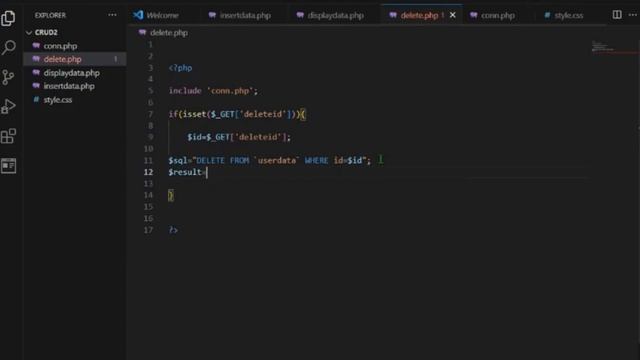The height and width of the screenshot is (360, 640).
Task: Open the Search view in activity bar
Action: coord(8,47)
